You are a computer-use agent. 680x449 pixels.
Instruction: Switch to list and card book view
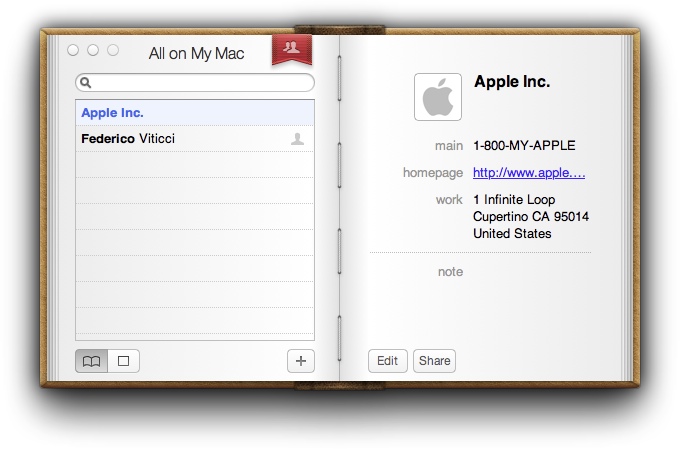pyautogui.click(x=92, y=361)
